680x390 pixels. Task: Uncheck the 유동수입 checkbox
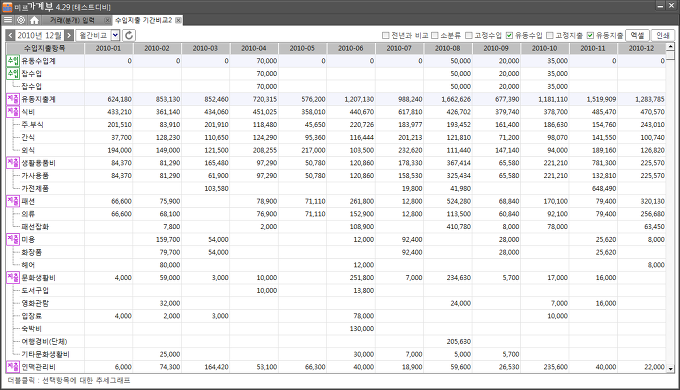(509, 35)
